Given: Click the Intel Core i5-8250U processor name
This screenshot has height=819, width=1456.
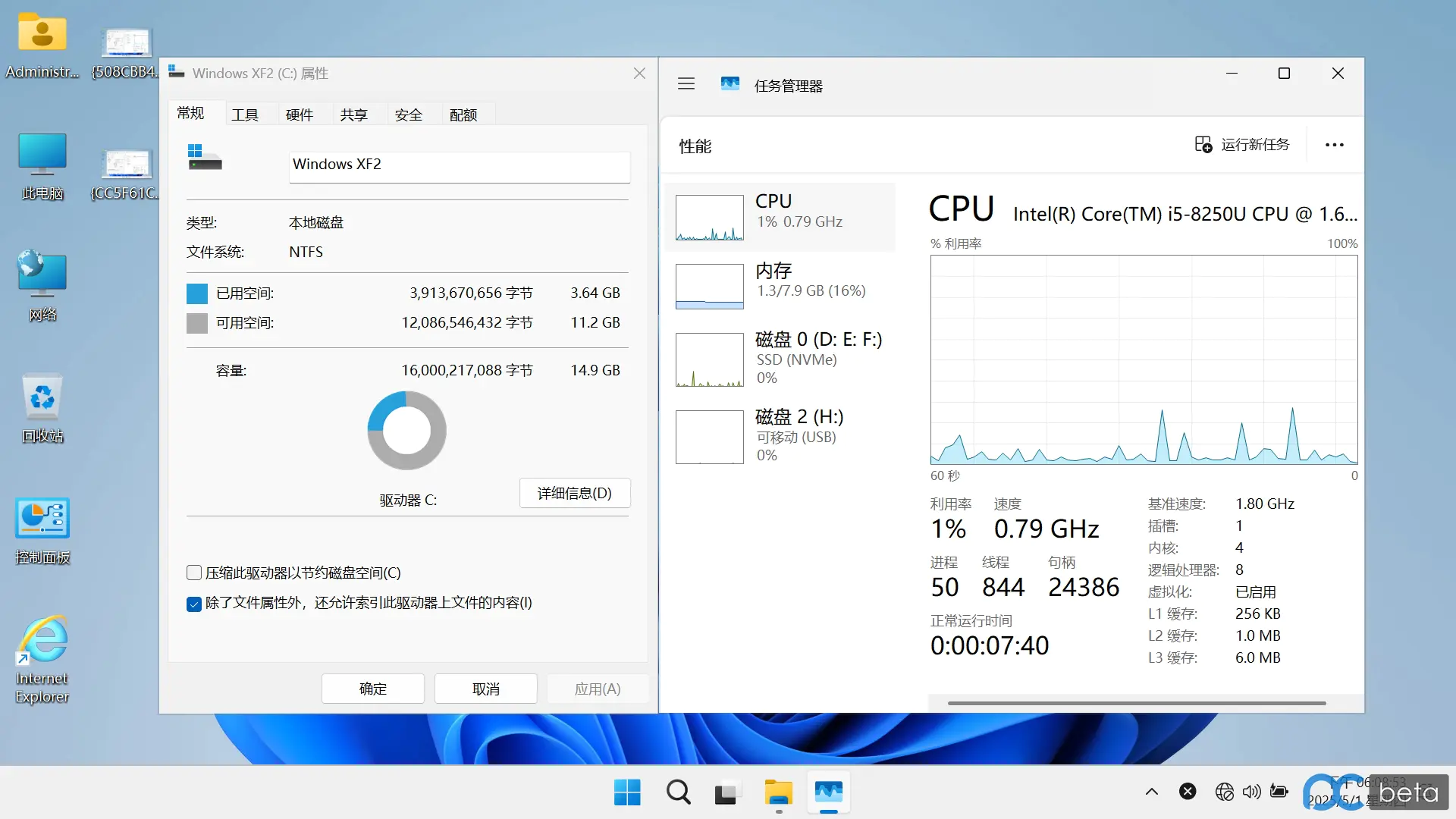Looking at the screenshot, I should pos(1185,214).
